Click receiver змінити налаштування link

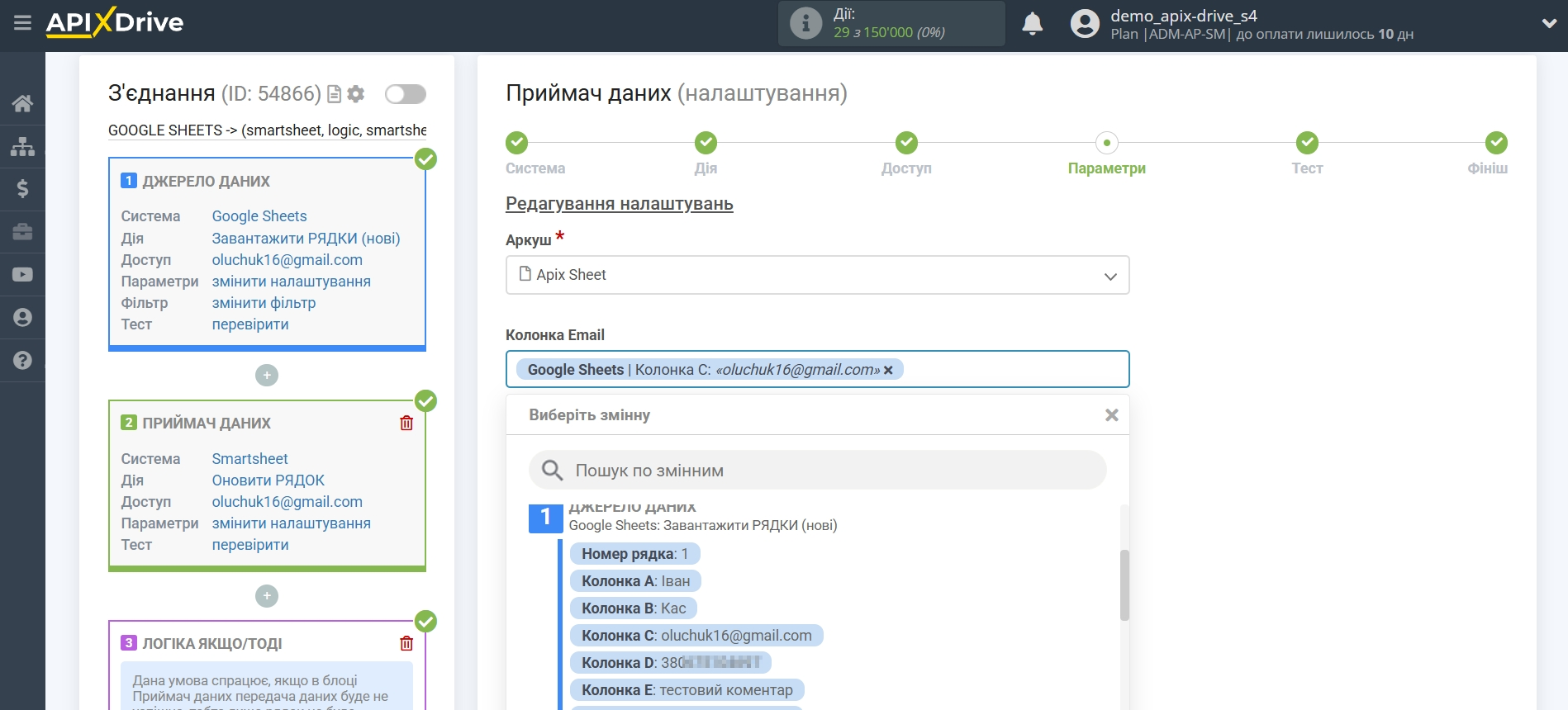point(291,523)
